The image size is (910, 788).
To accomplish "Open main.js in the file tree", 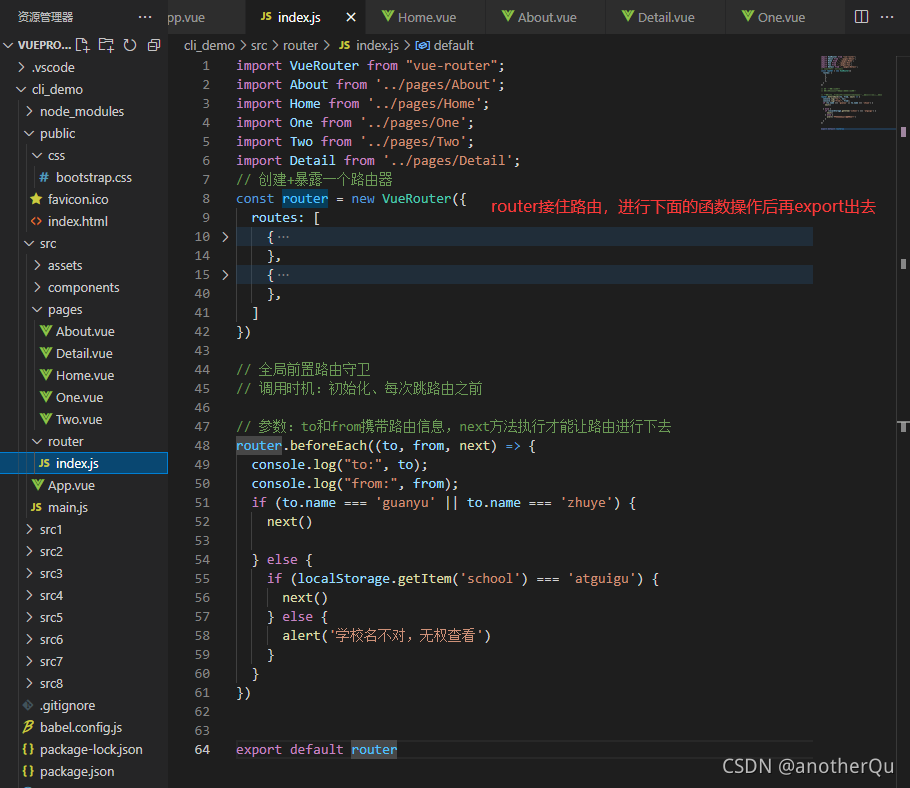I will pos(84,508).
